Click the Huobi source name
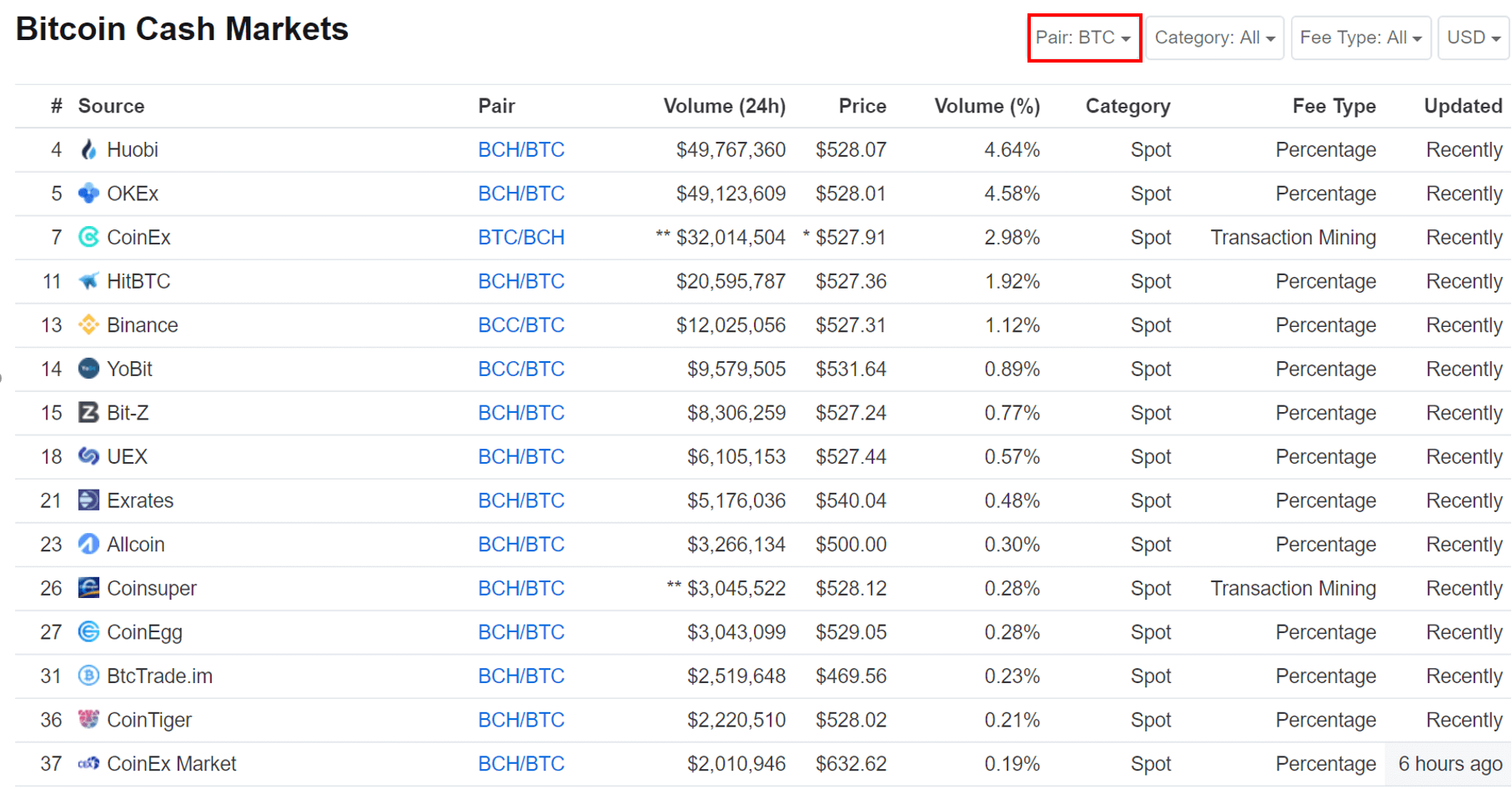1512x789 pixels. [133, 149]
